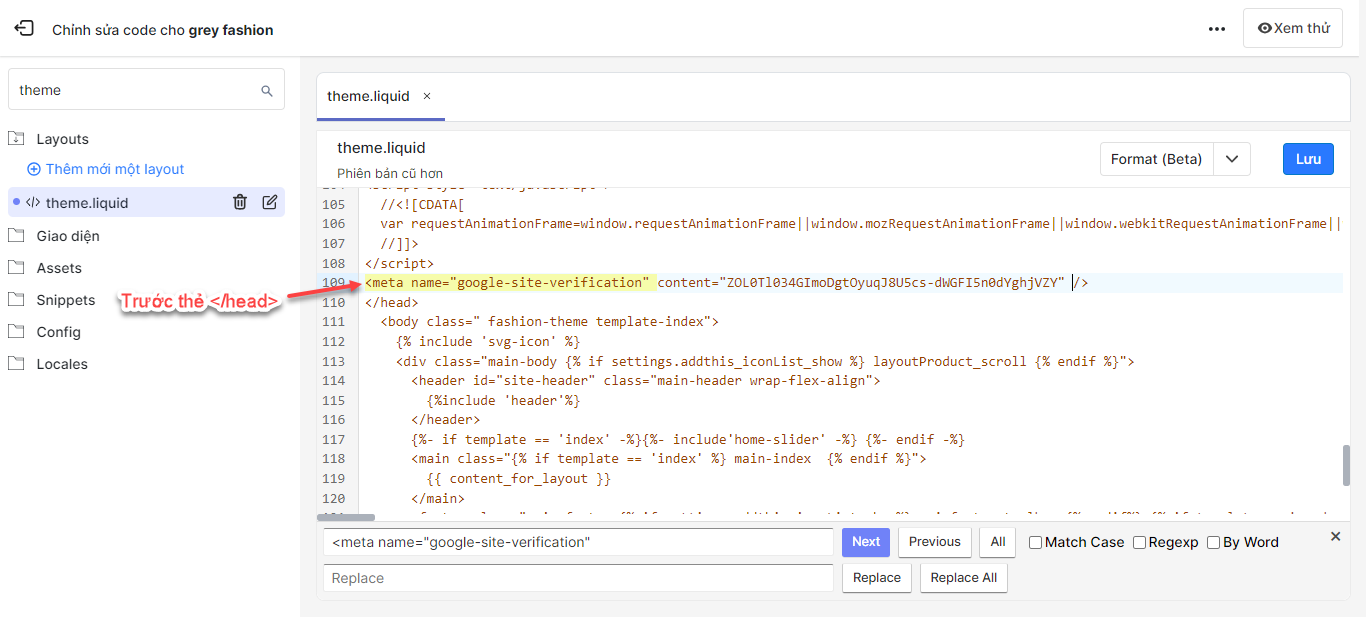This screenshot has height=617, width=1366.
Task: Click the Giao diện folder icon
Action: [16, 236]
